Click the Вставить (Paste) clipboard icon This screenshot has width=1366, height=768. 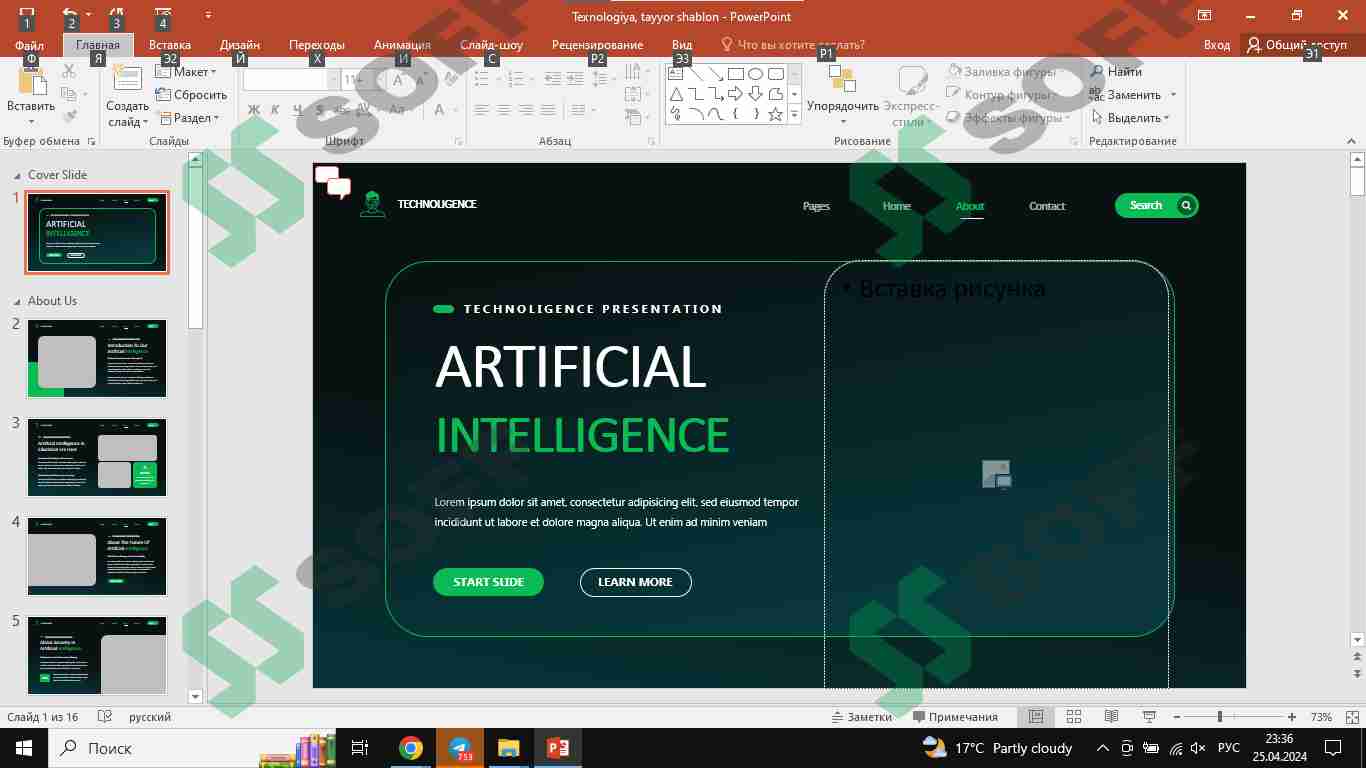(30, 82)
